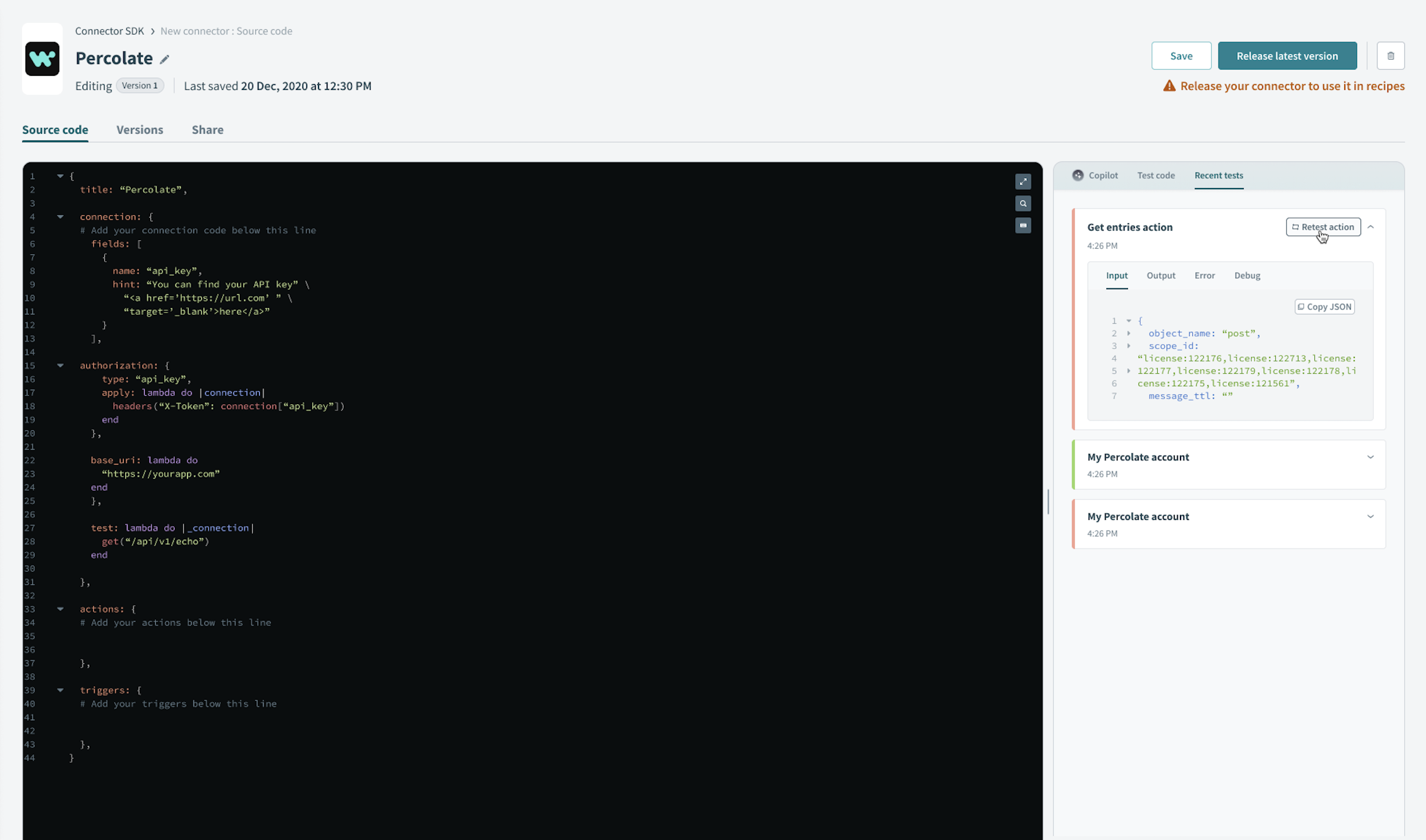Copy JSON of the test input
This screenshot has width=1426, height=840.
point(1324,307)
